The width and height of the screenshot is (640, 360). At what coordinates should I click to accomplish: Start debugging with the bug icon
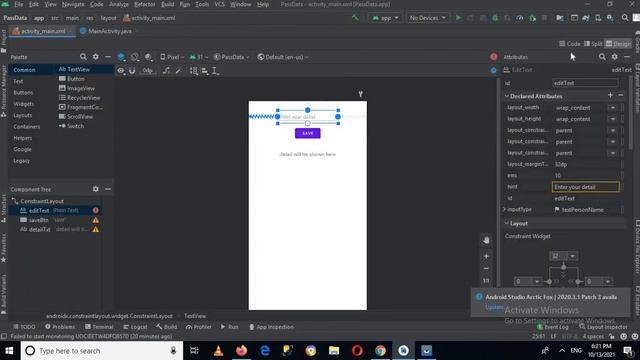[x=495, y=18]
